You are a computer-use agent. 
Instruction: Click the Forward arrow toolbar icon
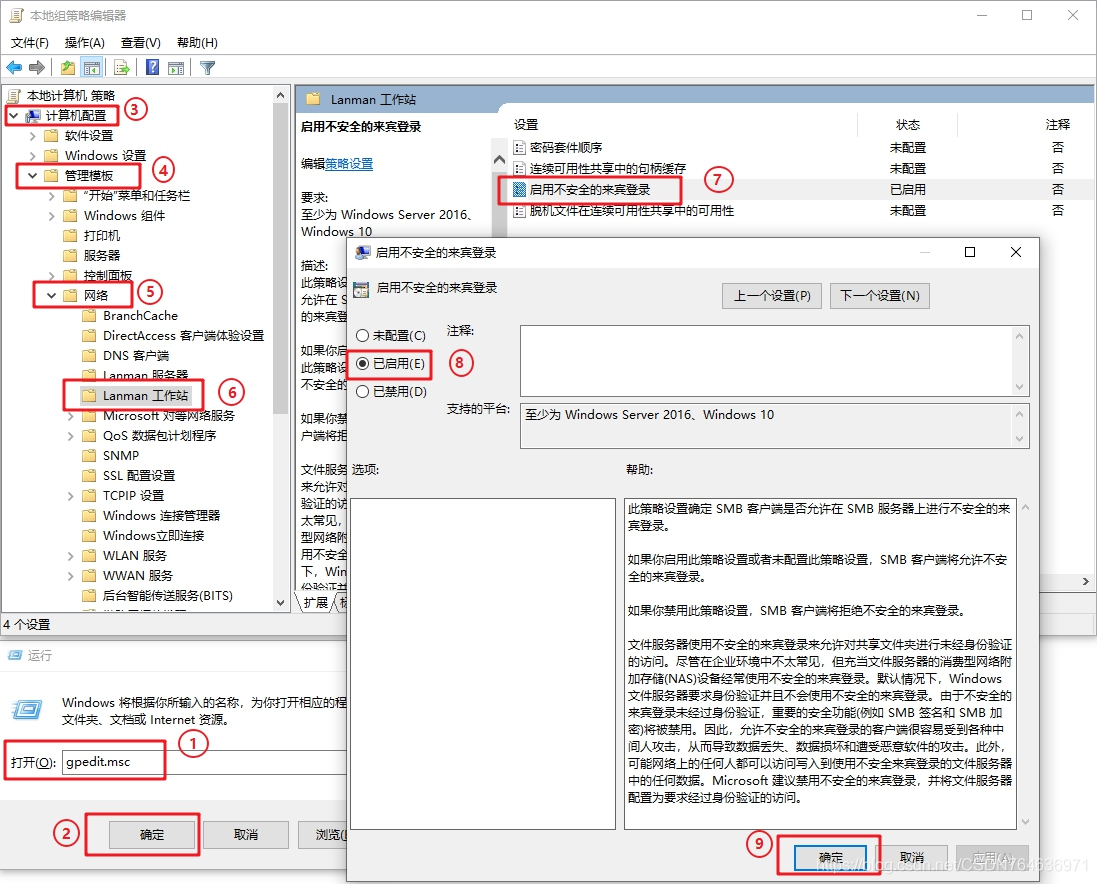point(36,67)
